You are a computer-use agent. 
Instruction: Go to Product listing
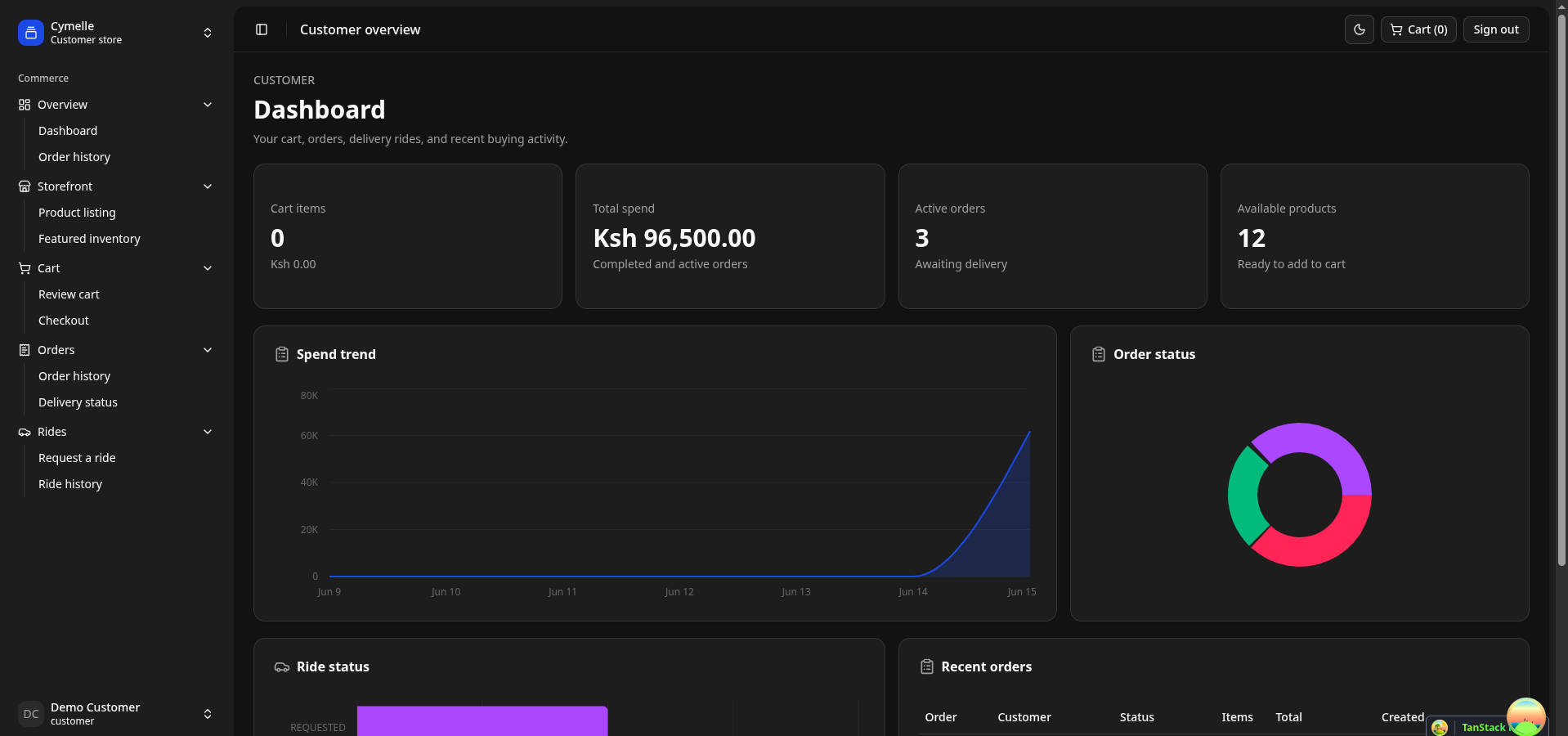77,213
